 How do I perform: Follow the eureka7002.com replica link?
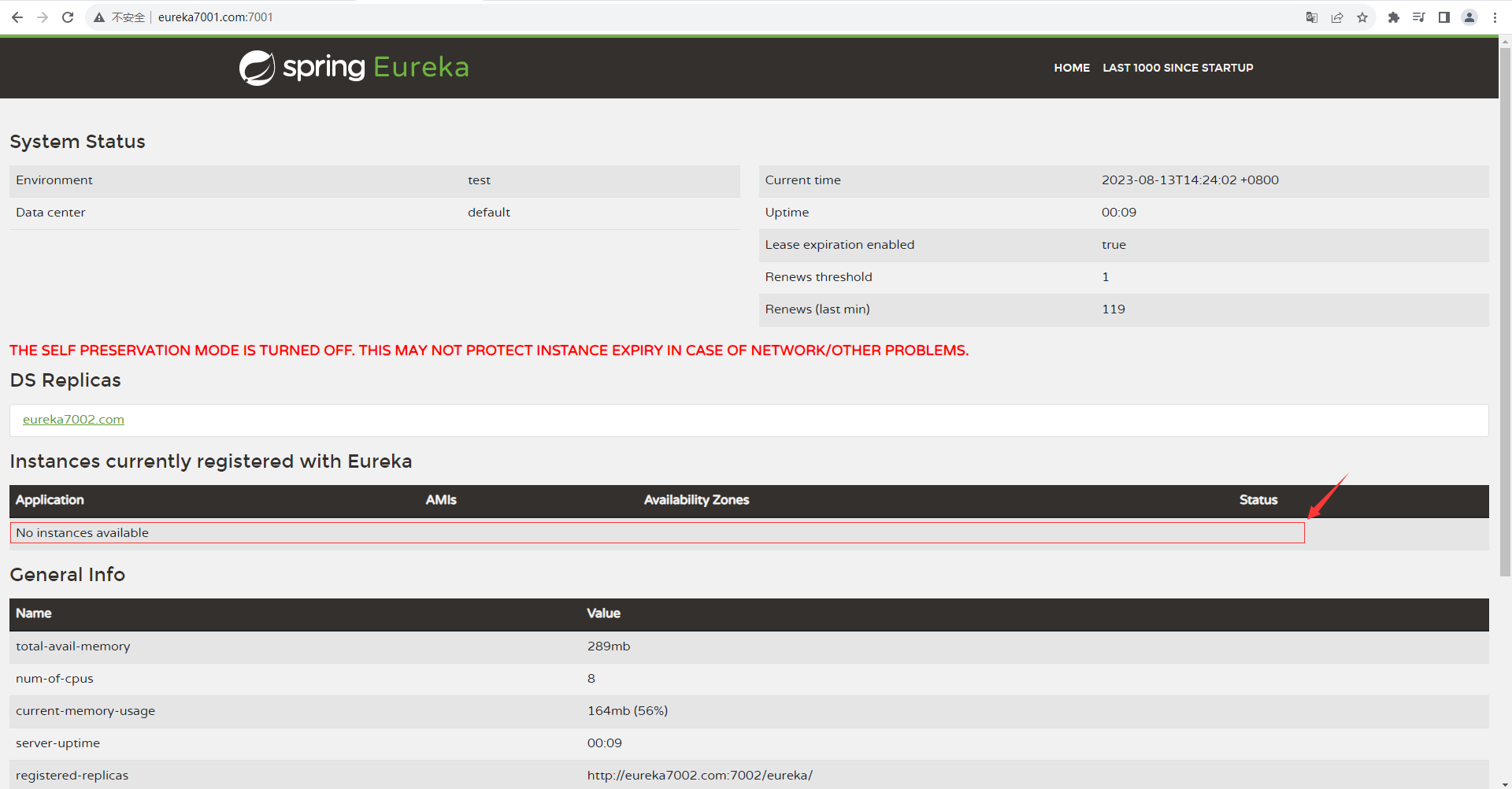73,420
